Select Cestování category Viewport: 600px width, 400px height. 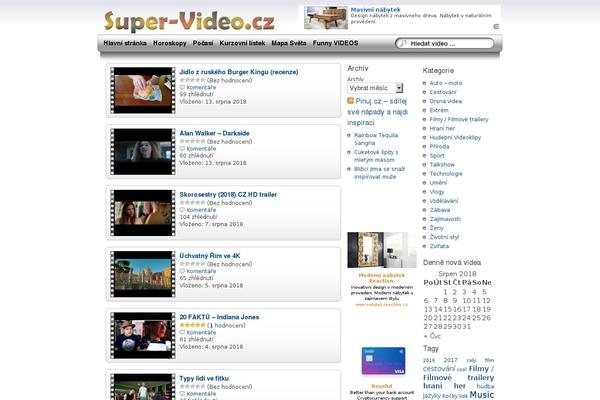(x=443, y=92)
